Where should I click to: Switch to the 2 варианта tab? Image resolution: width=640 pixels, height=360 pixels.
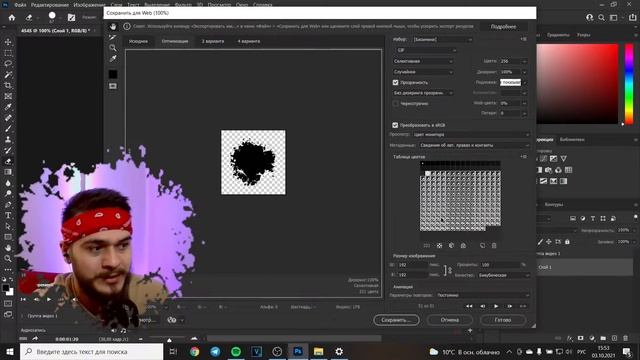pos(213,41)
